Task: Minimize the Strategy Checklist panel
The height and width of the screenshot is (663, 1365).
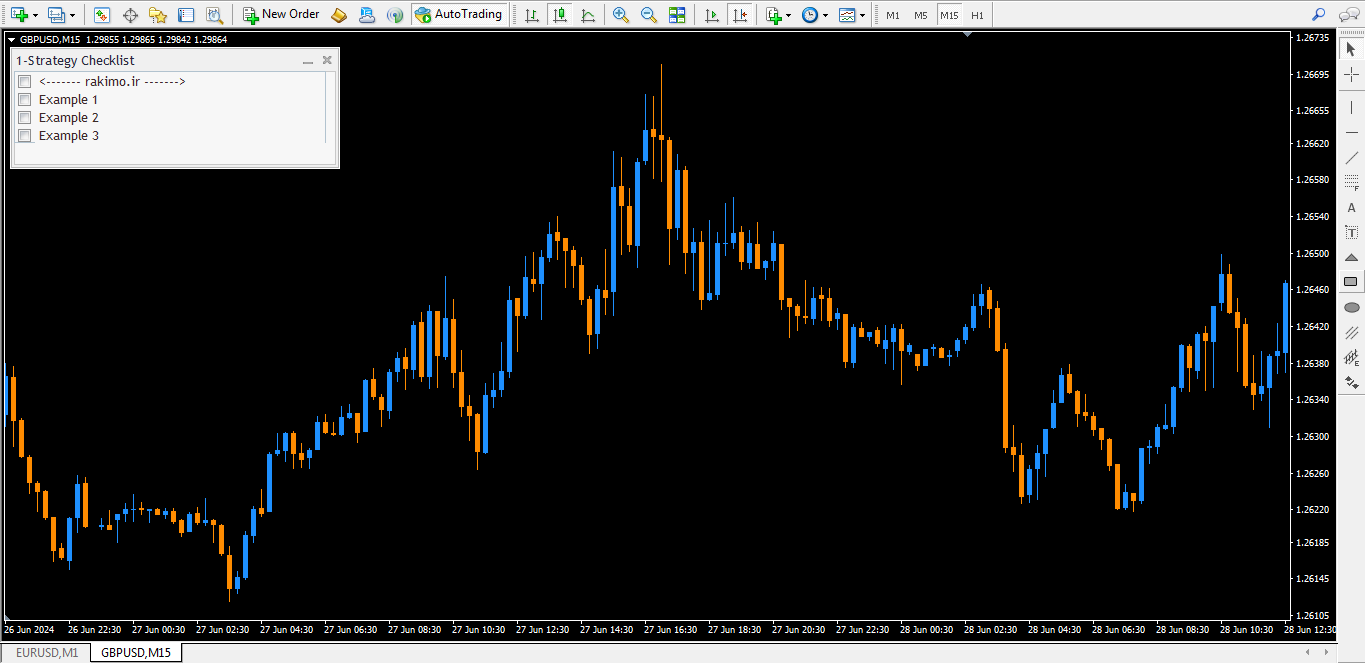Action: (x=308, y=61)
